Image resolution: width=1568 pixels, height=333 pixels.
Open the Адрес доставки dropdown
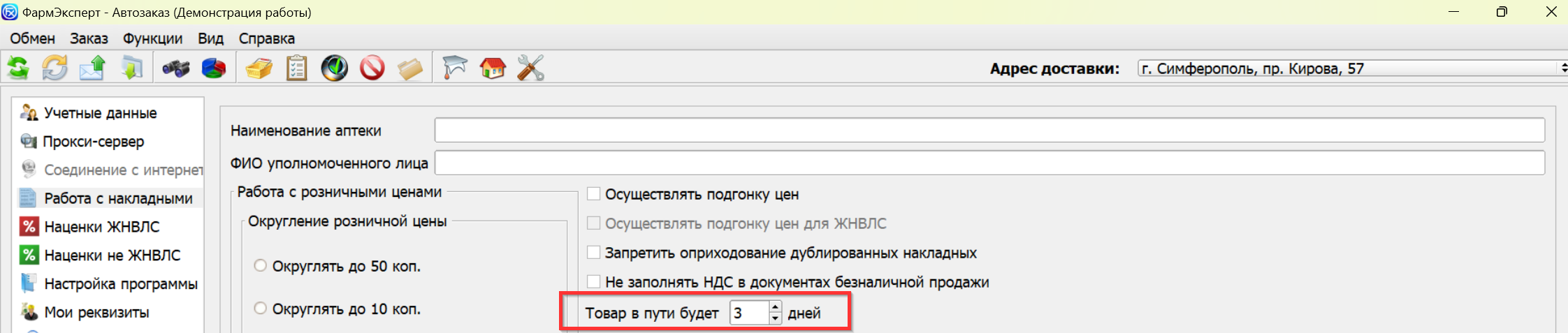pos(1561,68)
